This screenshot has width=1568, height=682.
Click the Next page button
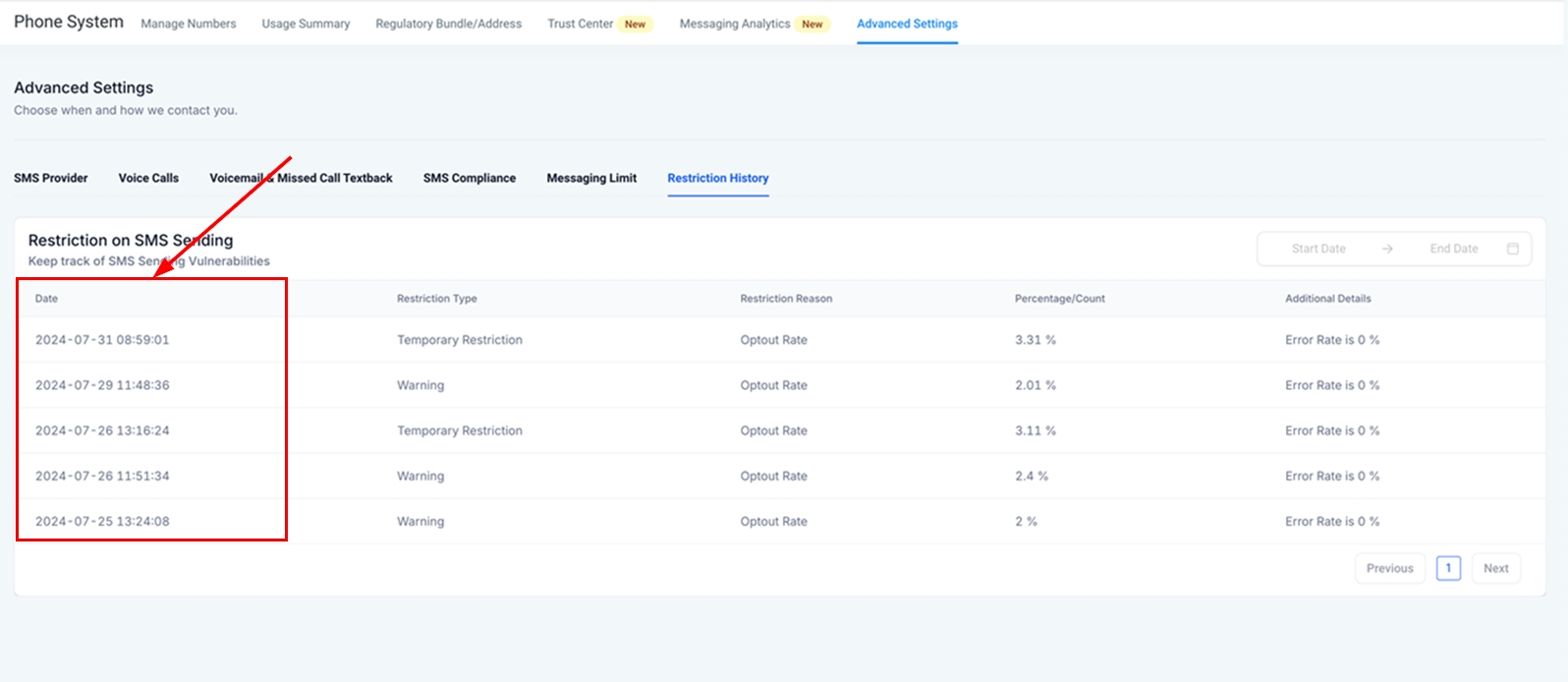(x=1495, y=568)
